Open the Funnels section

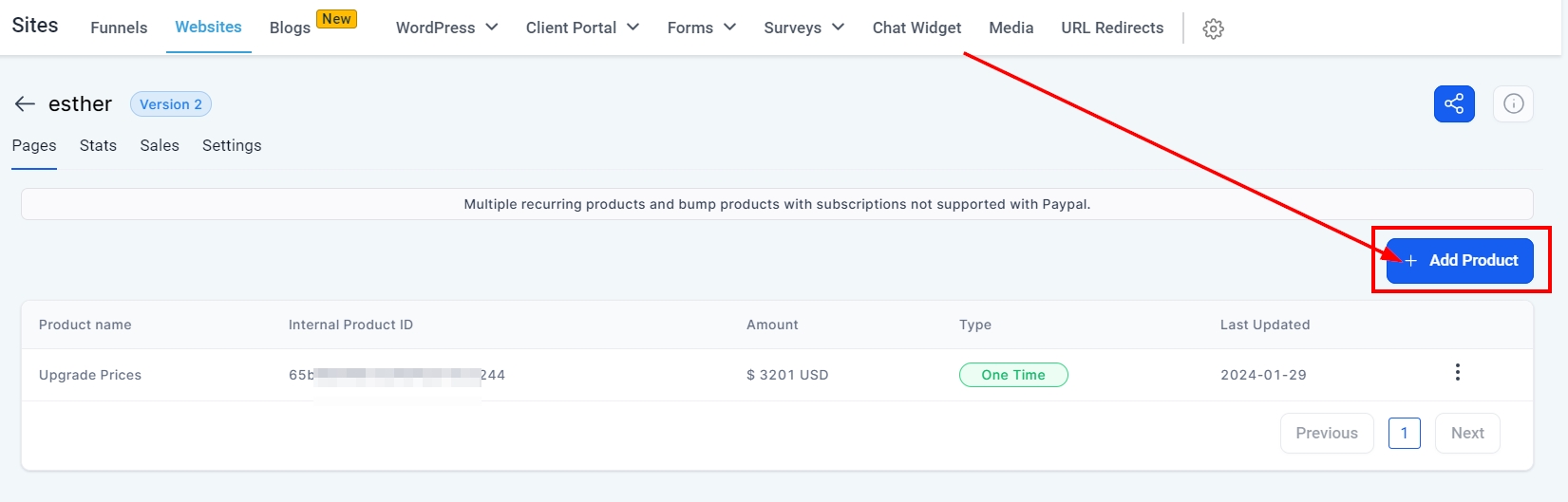coord(119,28)
